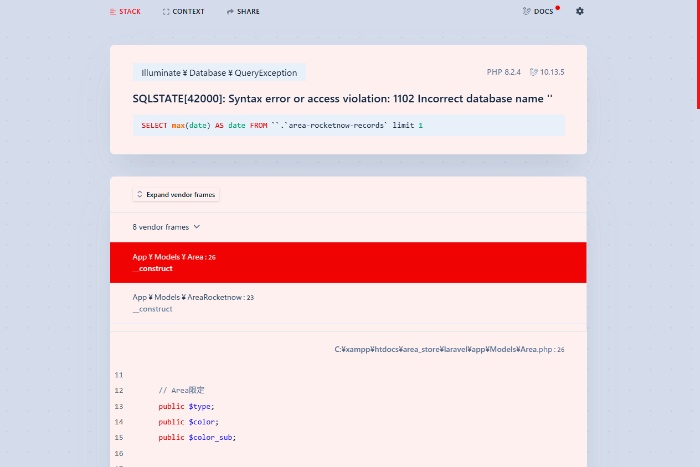
Task: Click code line 14 public $color
Action: 188,422
